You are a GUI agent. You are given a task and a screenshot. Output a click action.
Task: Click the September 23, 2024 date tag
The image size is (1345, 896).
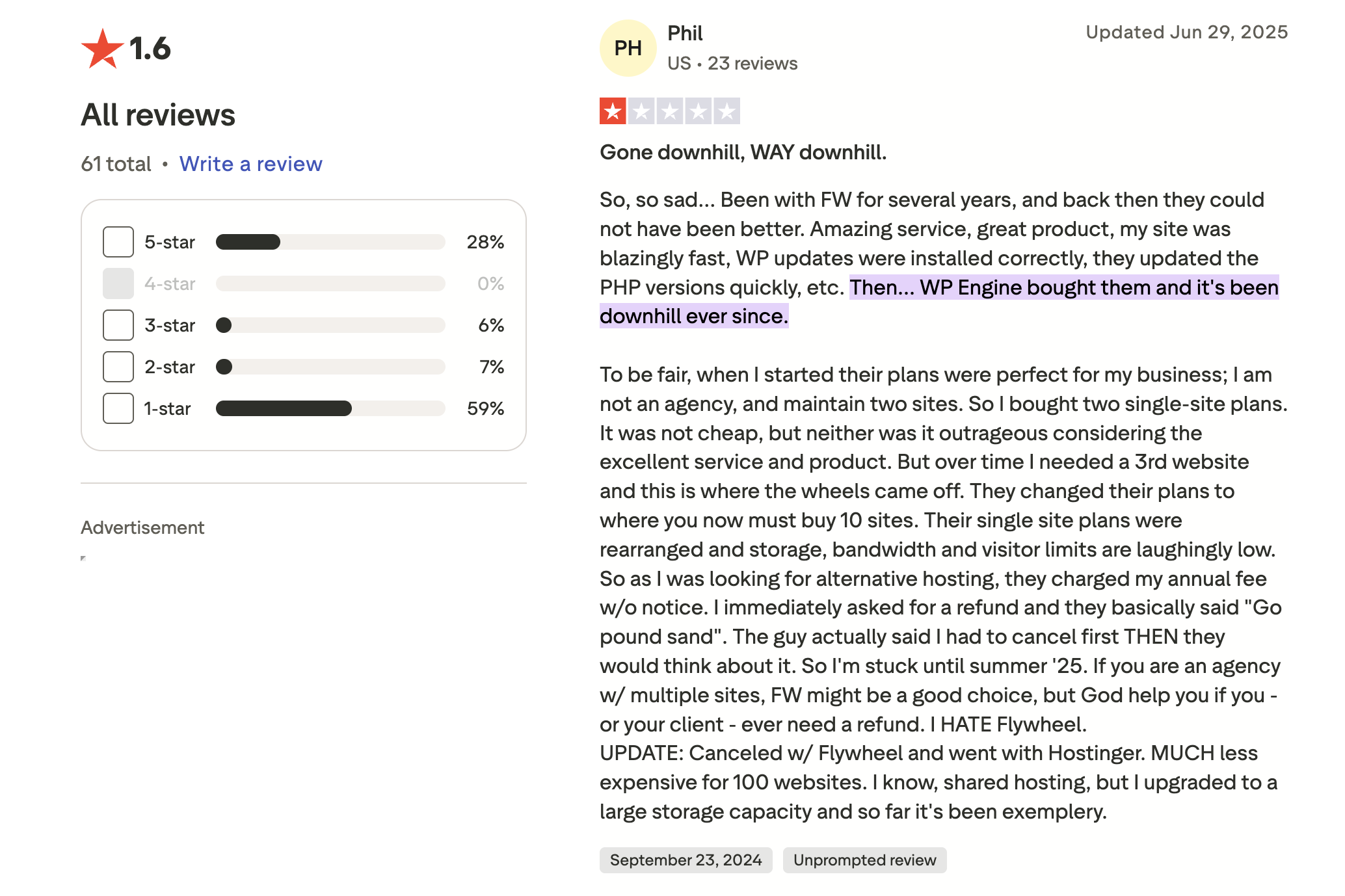686,860
